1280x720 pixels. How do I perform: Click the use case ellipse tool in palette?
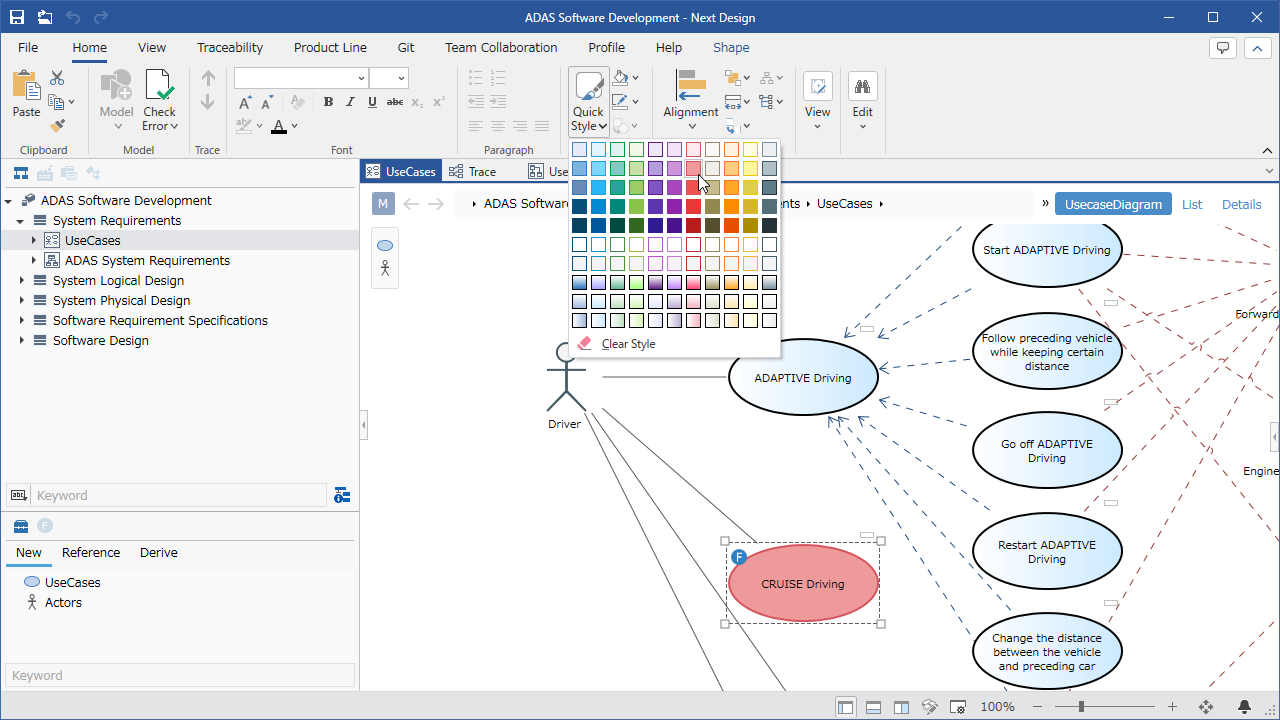(x=385, y=245)
